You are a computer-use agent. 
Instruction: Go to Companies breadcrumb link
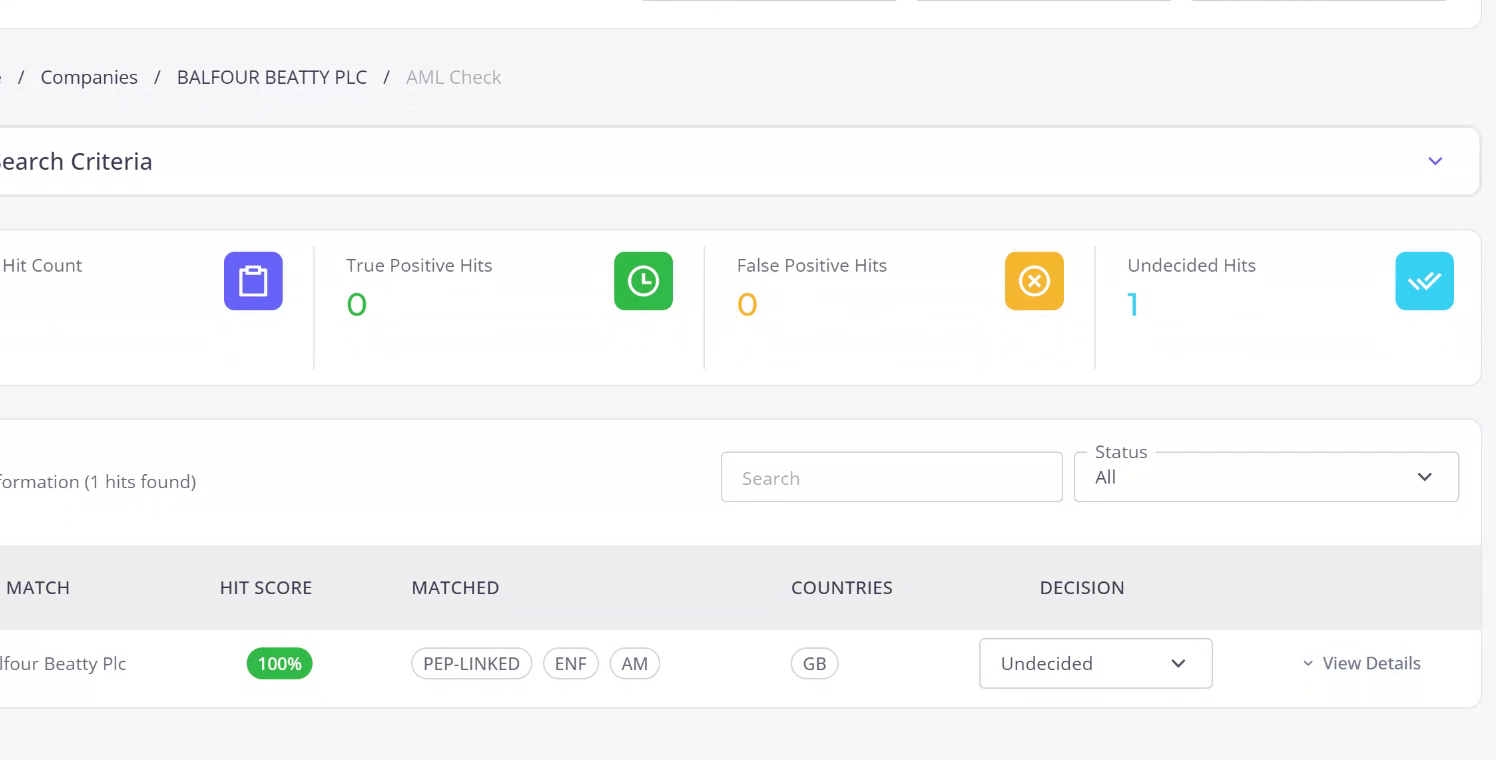click(89, 77)
